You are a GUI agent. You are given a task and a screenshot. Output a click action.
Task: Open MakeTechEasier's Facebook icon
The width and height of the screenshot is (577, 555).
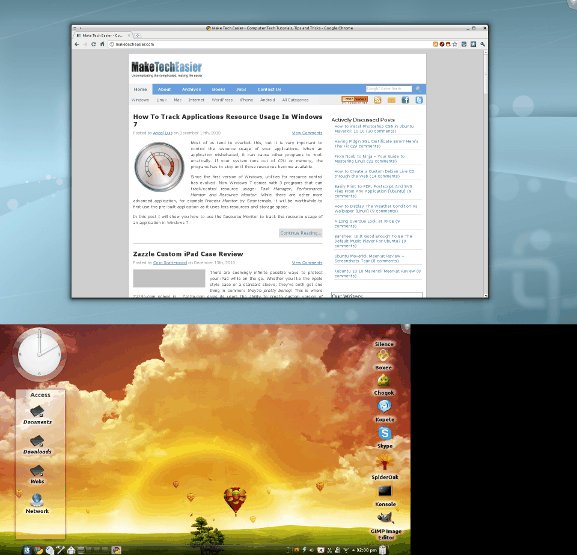pos(405,100)
